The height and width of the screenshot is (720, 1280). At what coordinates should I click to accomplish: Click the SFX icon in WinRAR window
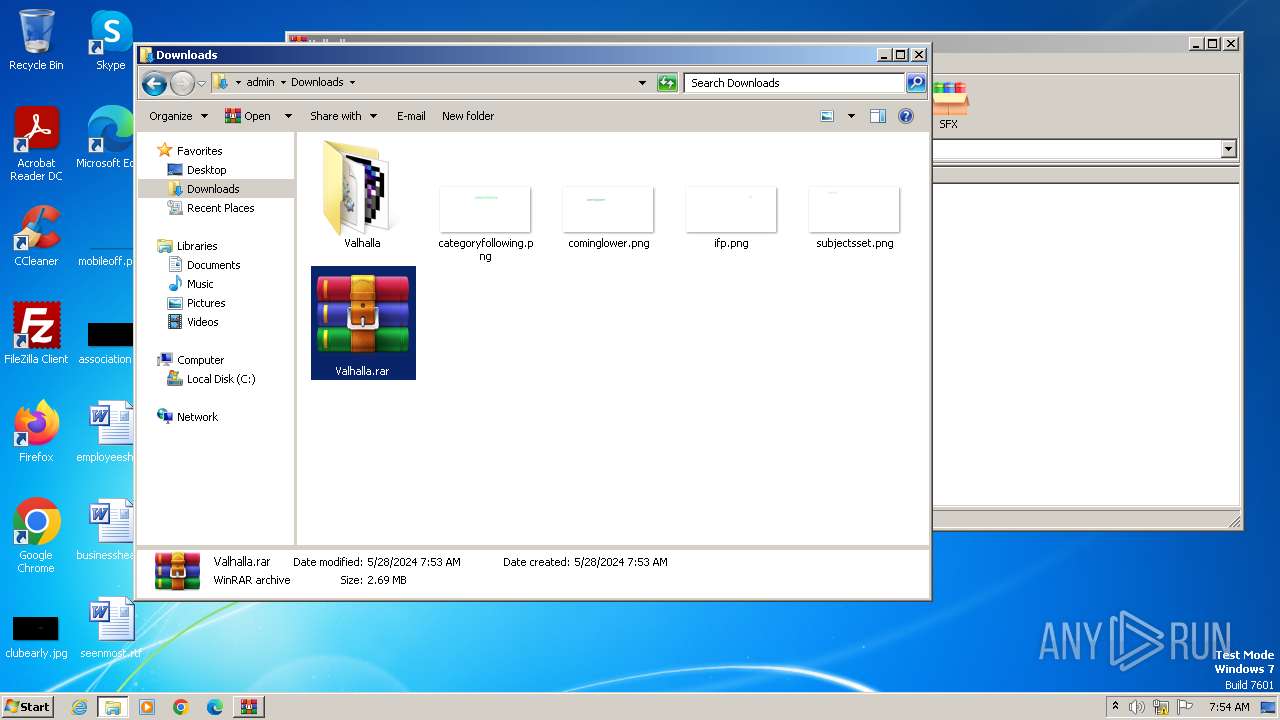[949, 106]
